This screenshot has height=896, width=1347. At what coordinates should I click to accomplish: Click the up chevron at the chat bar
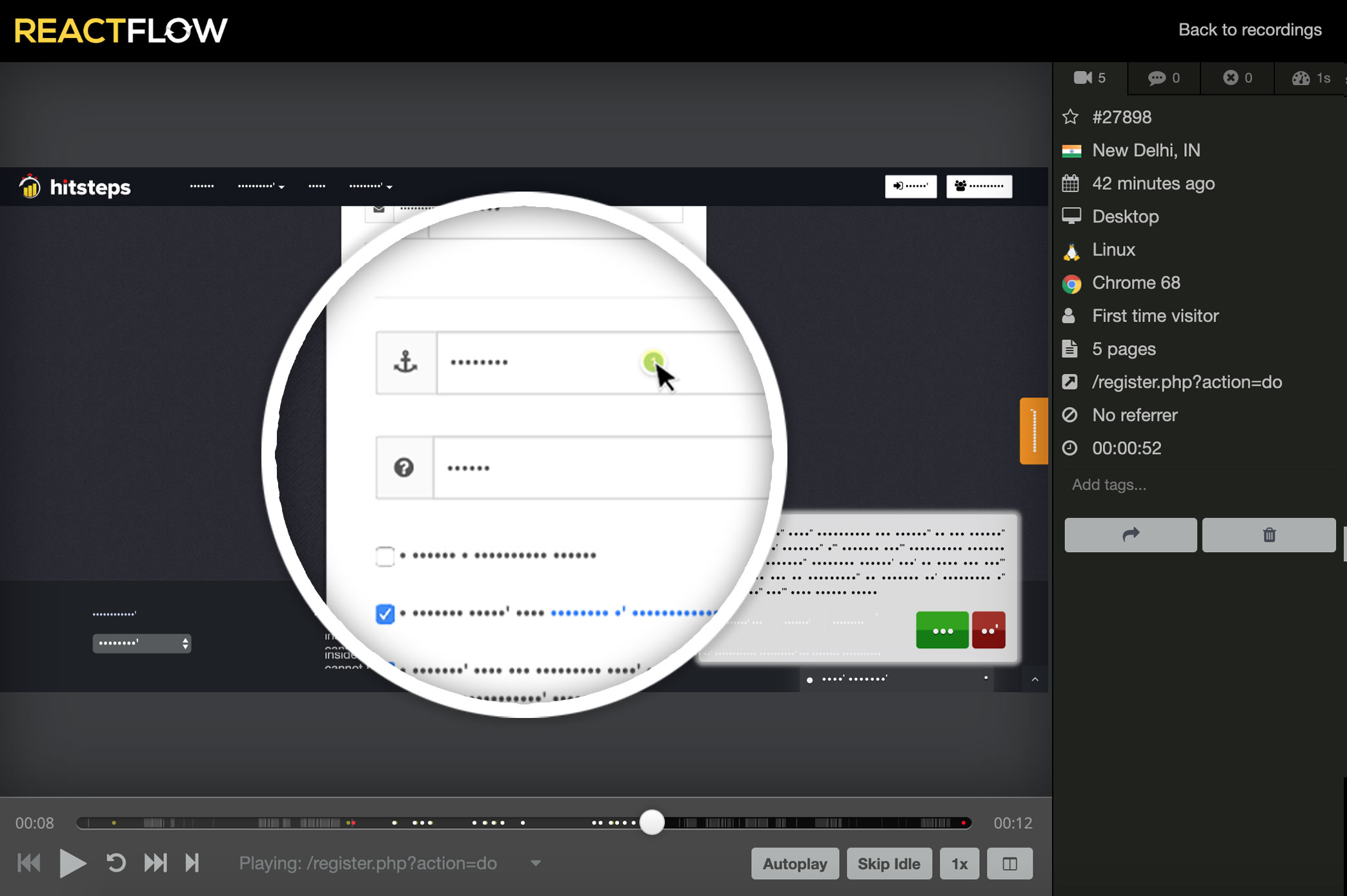click(x=1035, y=679)
